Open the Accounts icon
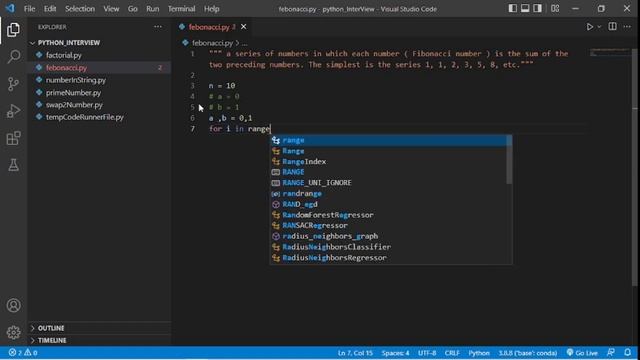This screenshot has width=640, height=360. click(x=13, y=305)
